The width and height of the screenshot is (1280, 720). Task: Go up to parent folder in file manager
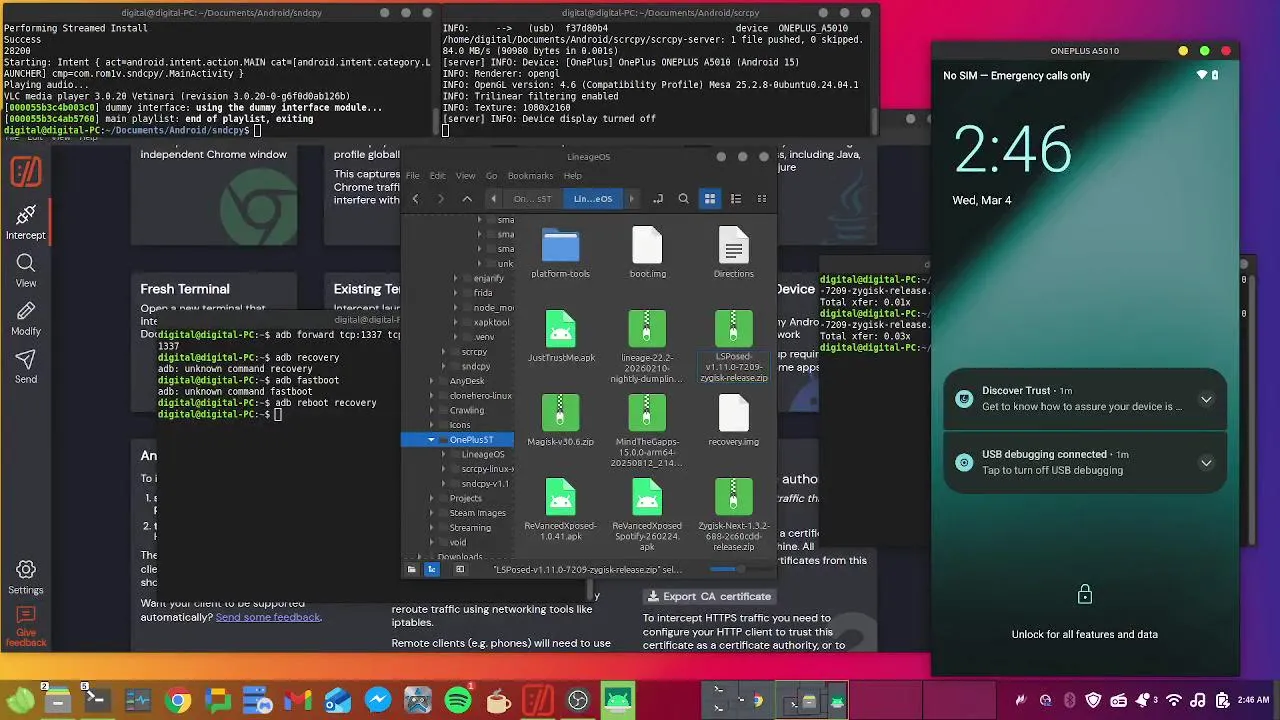(467, 199)
